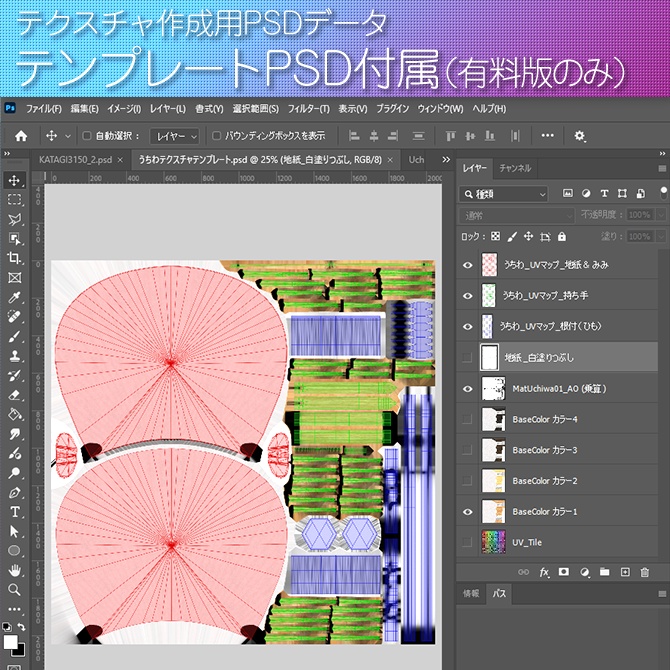Select the Brush tool

(x=14, y=336)
